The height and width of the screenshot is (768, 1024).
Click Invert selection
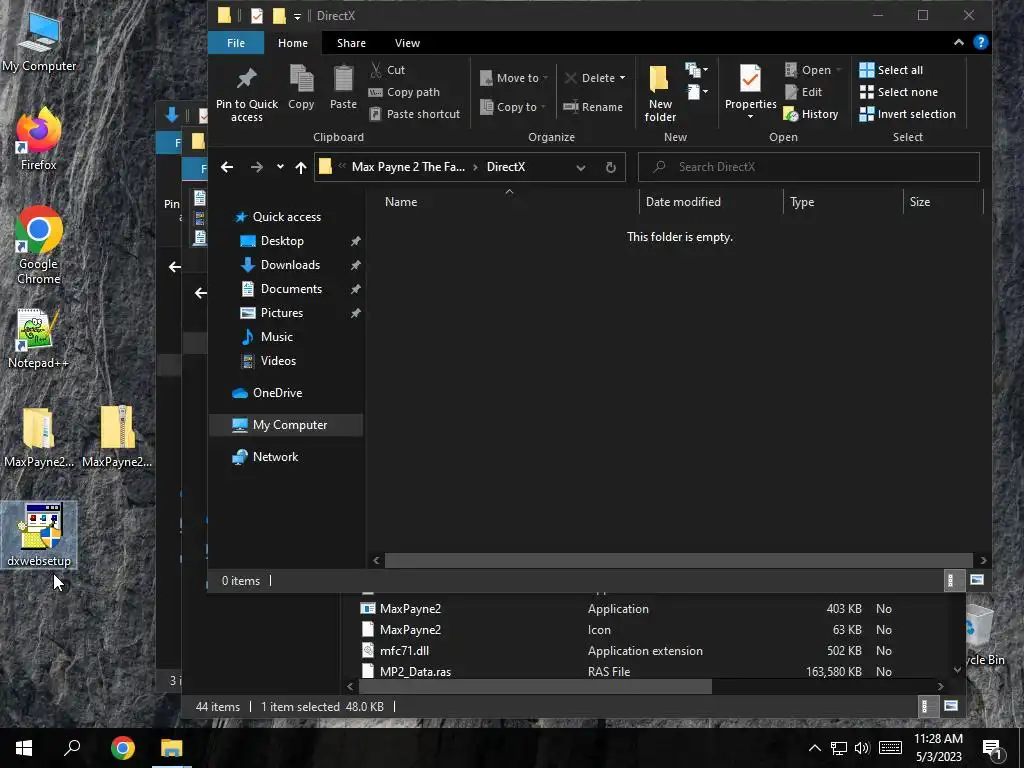[x=907, y=114]
